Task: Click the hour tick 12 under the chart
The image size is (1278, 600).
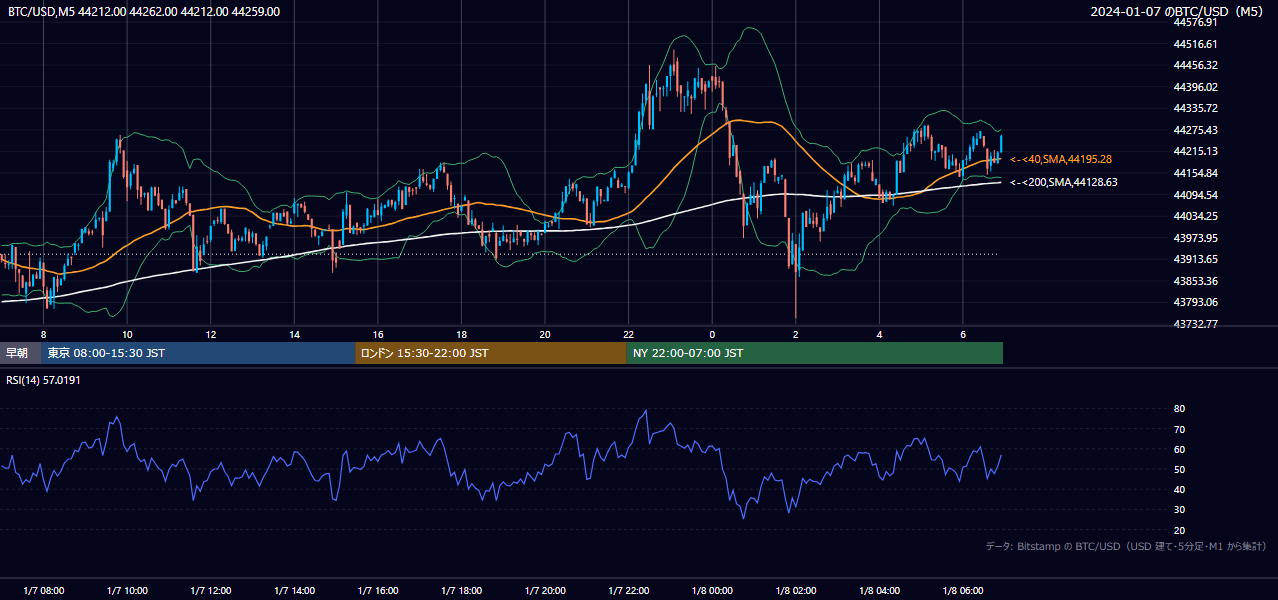Action: [211, 334]
